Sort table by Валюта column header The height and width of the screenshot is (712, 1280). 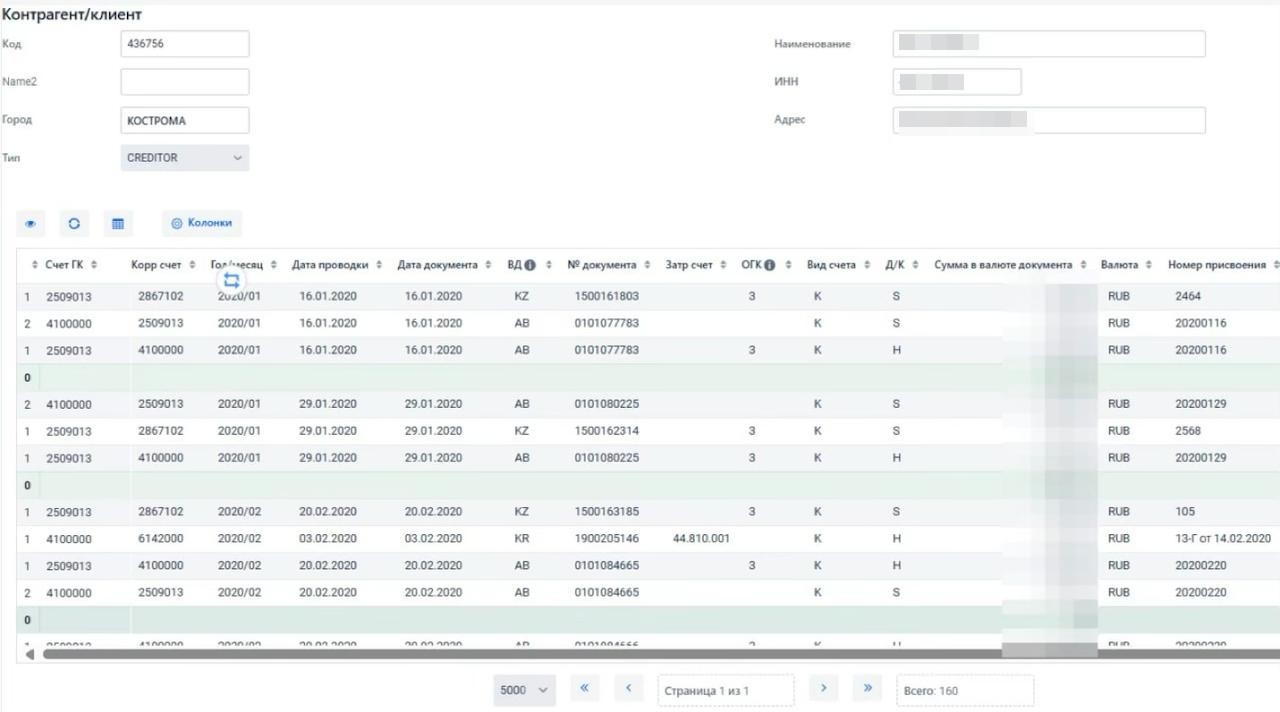[x=1119, y=265]
